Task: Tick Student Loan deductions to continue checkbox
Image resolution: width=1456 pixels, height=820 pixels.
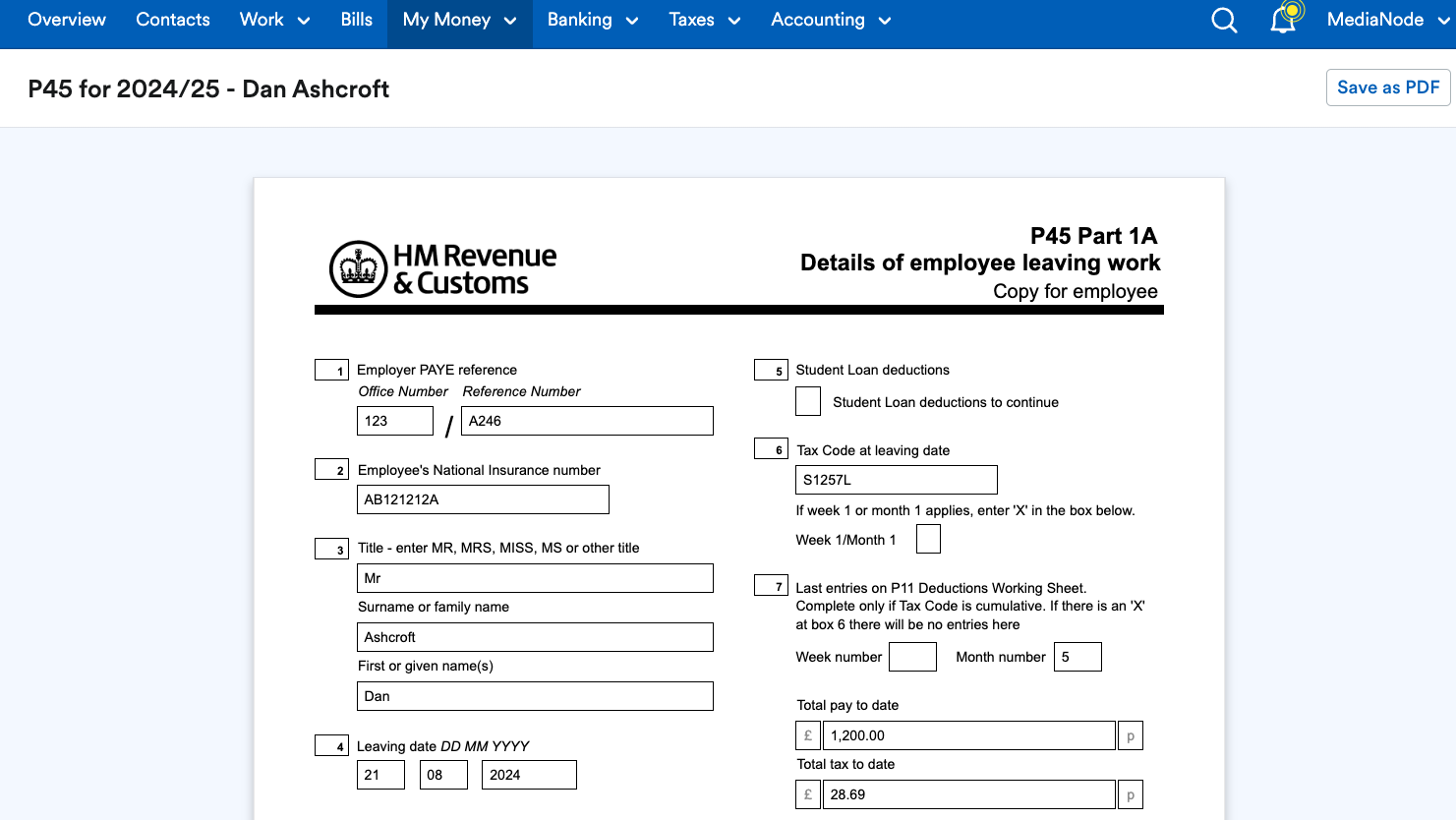Action: tap(808, 401)
